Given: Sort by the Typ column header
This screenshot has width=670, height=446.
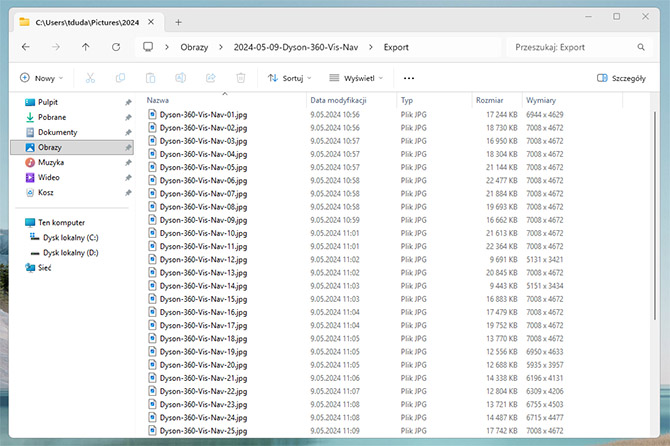Looking at the screenshot, I should coord(407,100).
